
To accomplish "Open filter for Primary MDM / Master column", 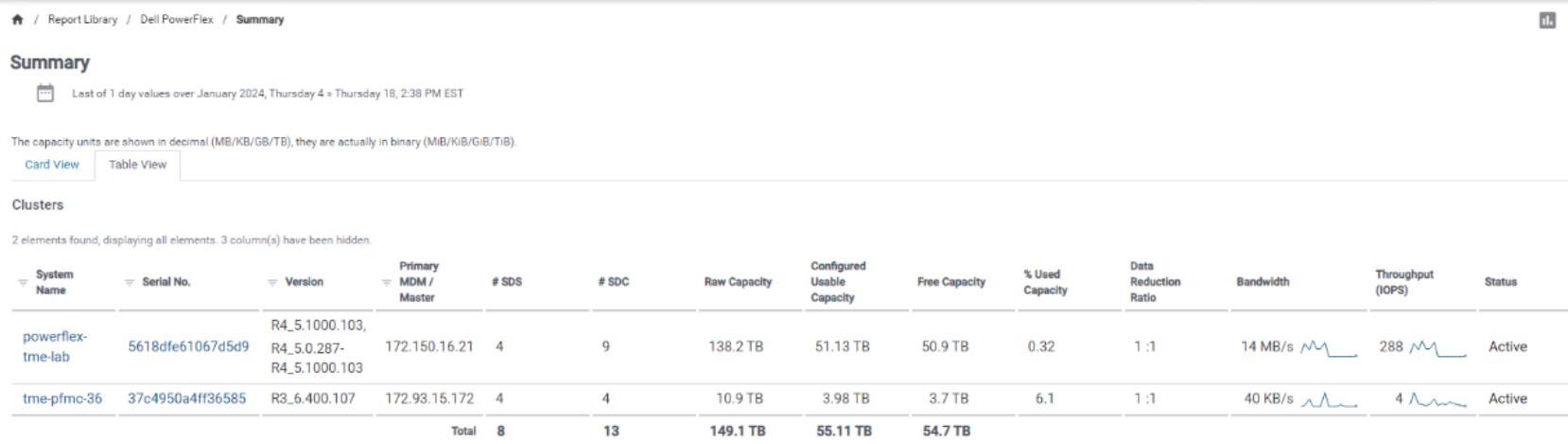I will click(x=386, y=282).
